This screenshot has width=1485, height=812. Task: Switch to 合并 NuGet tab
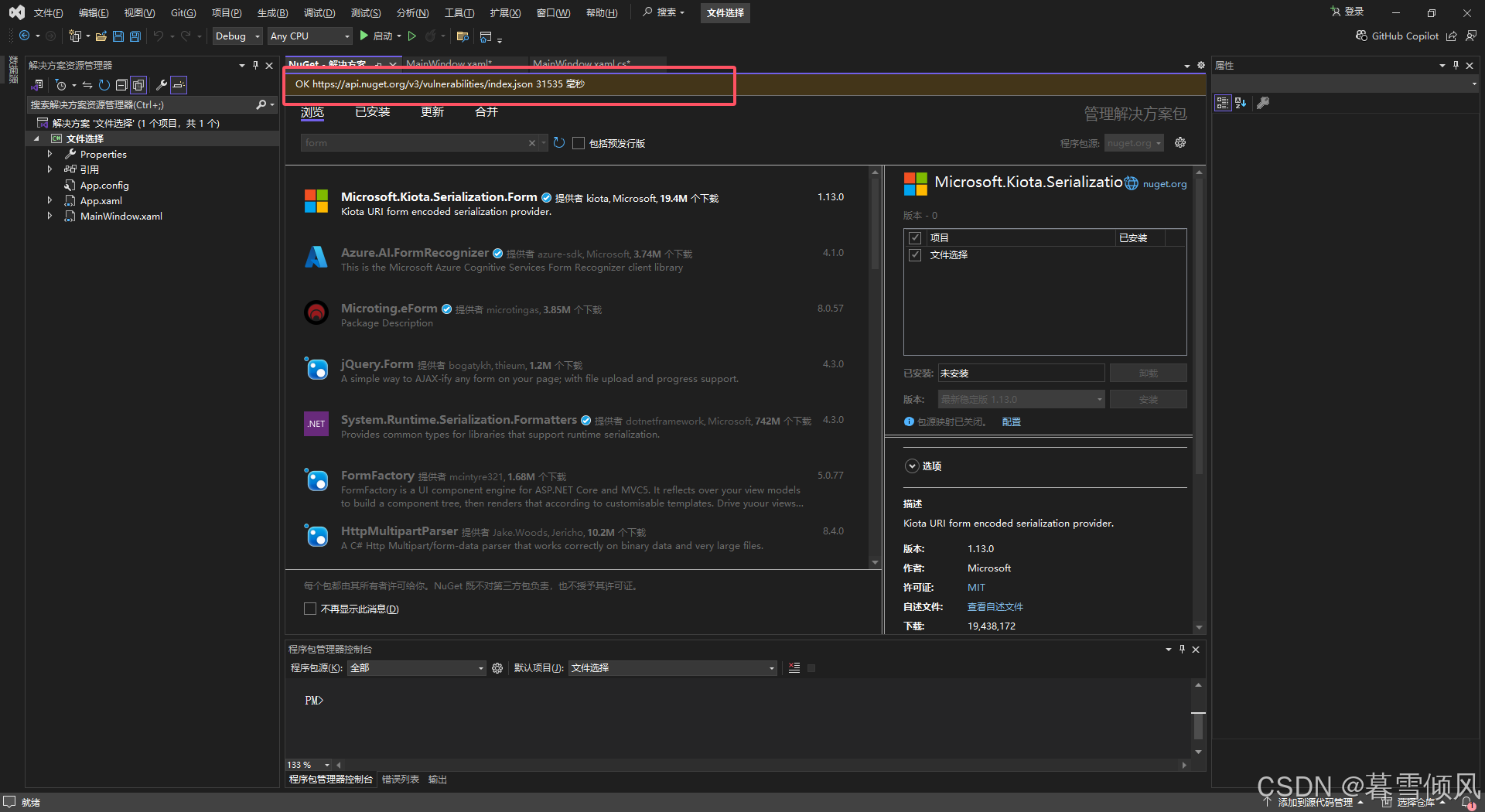pyautogui.click(x=486, y=112)
